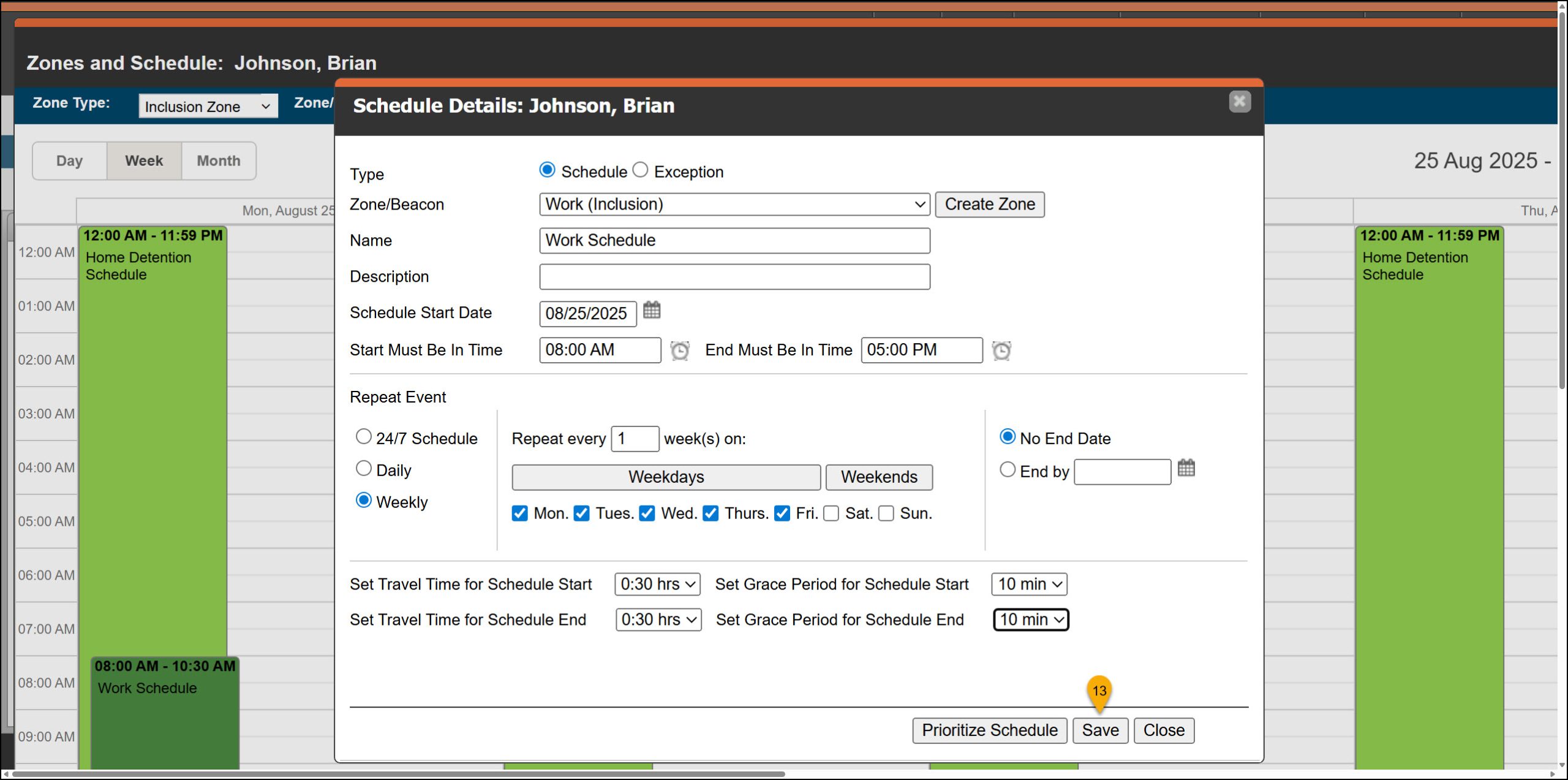
Task: Enable the Sun. checkbox
Action: [x=886, y=513]
